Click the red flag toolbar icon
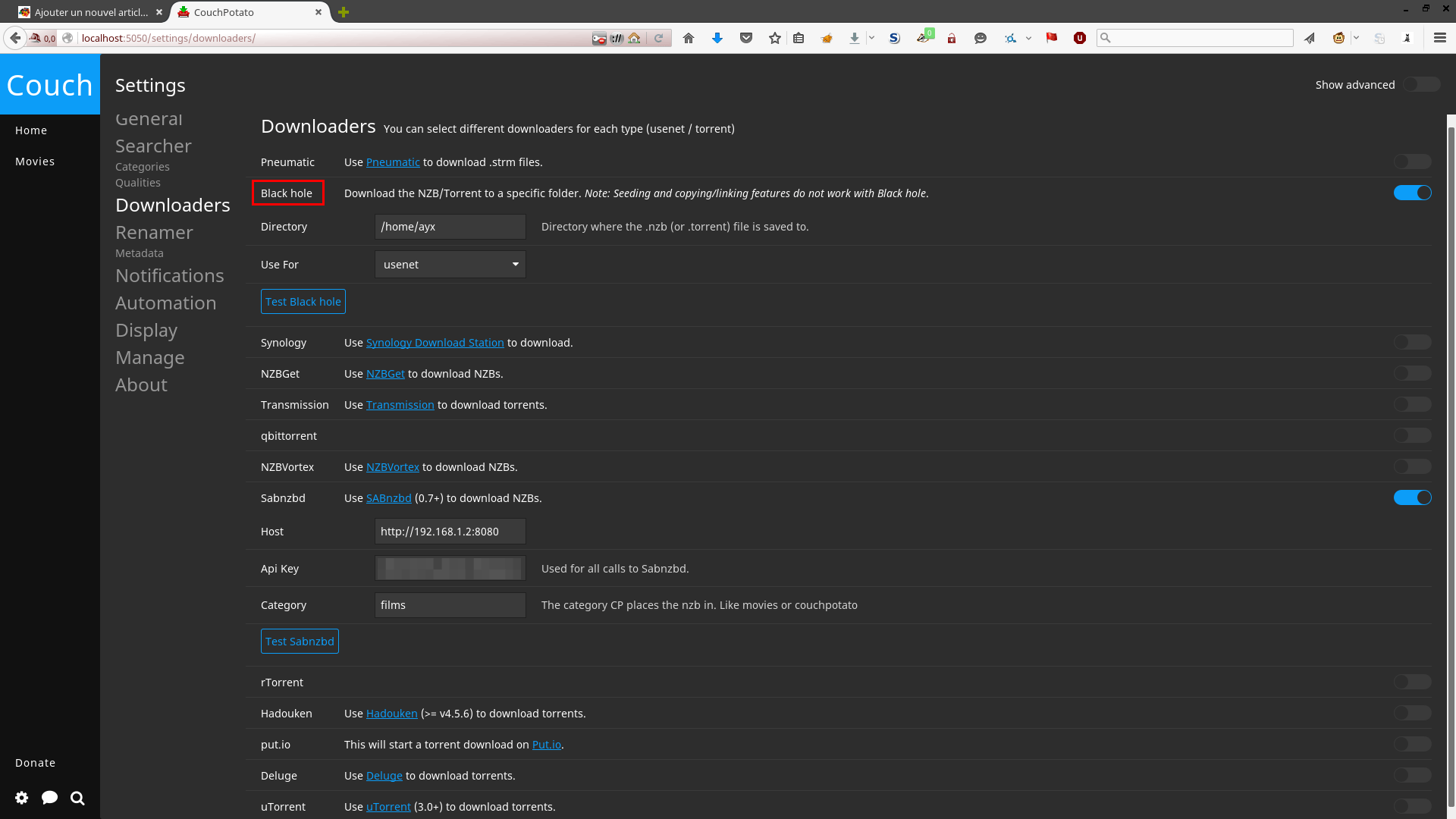The height and width of the screenshot is (819, 1456). tap(1052, 38)
